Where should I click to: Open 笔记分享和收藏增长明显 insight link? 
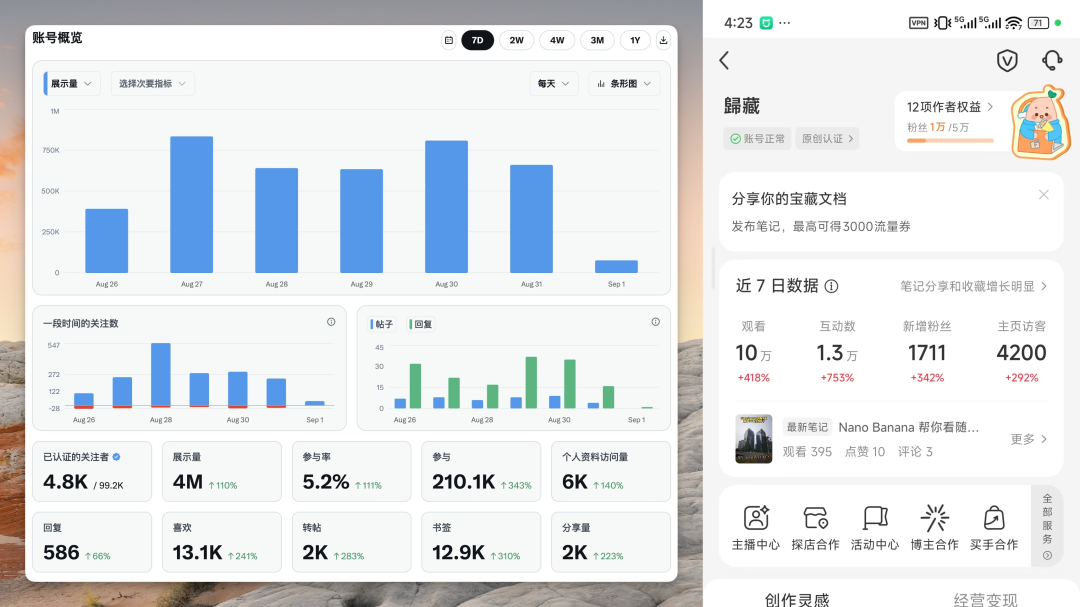coord(974,286)
